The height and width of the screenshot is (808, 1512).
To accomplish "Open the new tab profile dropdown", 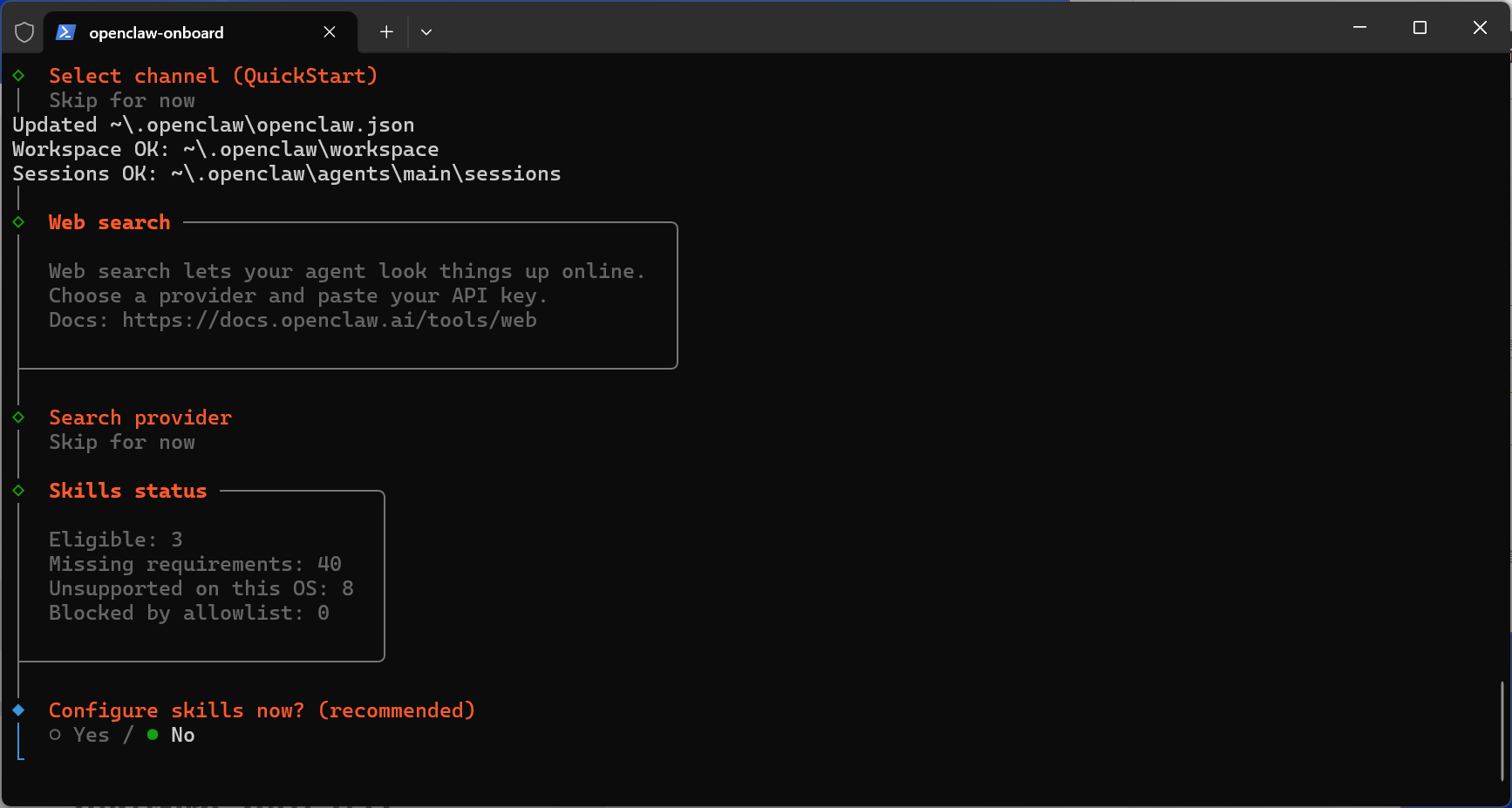I will pos(426,32).
